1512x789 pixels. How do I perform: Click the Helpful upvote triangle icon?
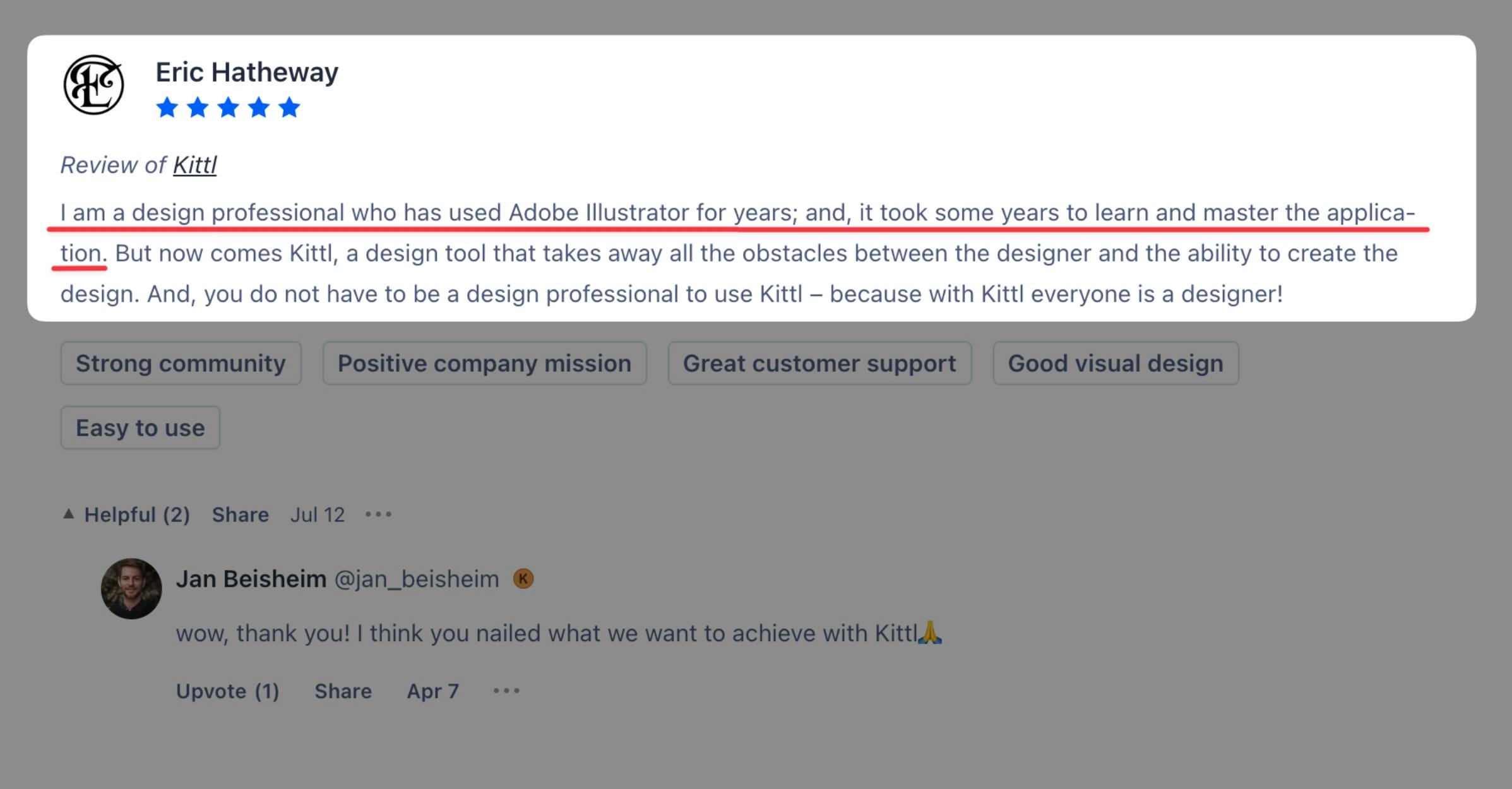[69, 514]
